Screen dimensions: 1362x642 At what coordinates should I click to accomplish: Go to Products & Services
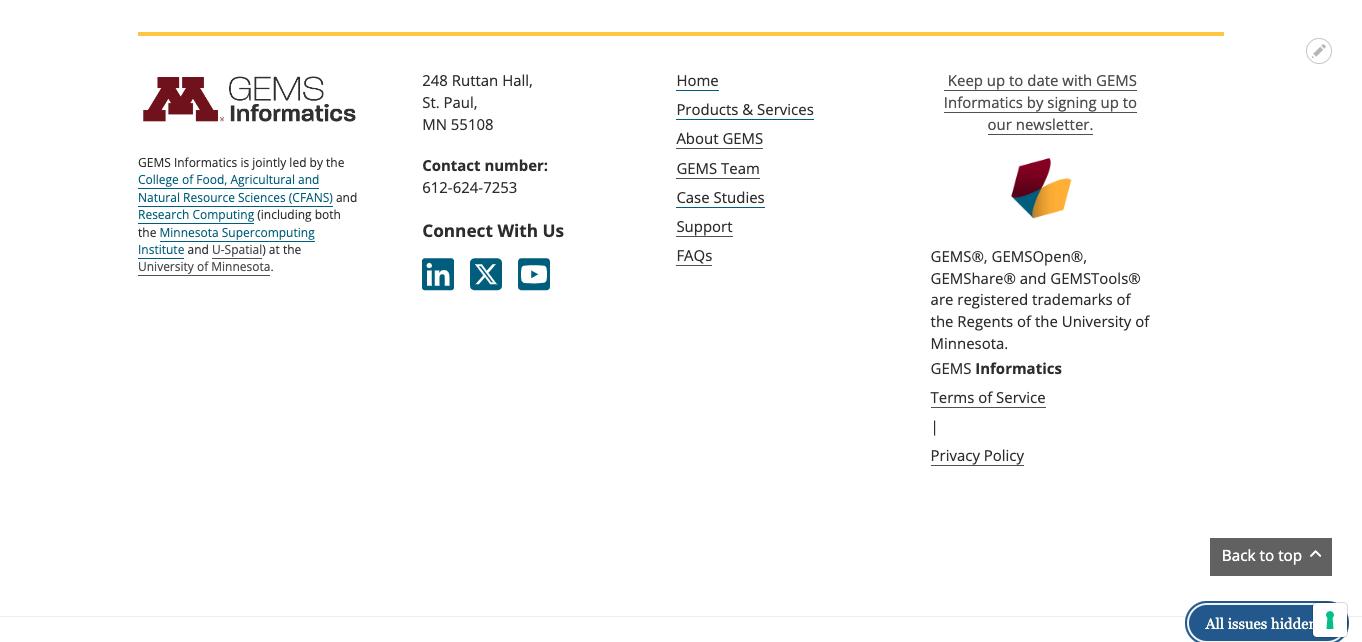coord(745,110)
